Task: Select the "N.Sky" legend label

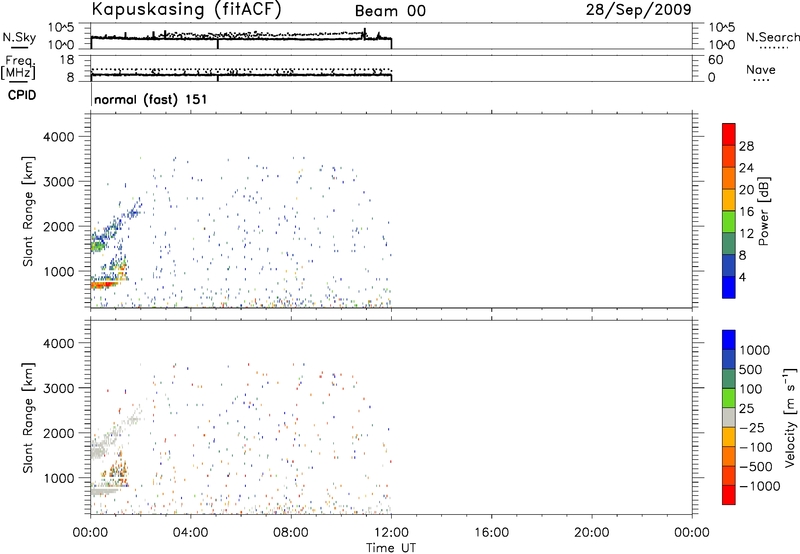Action: [x=19, y=37]
